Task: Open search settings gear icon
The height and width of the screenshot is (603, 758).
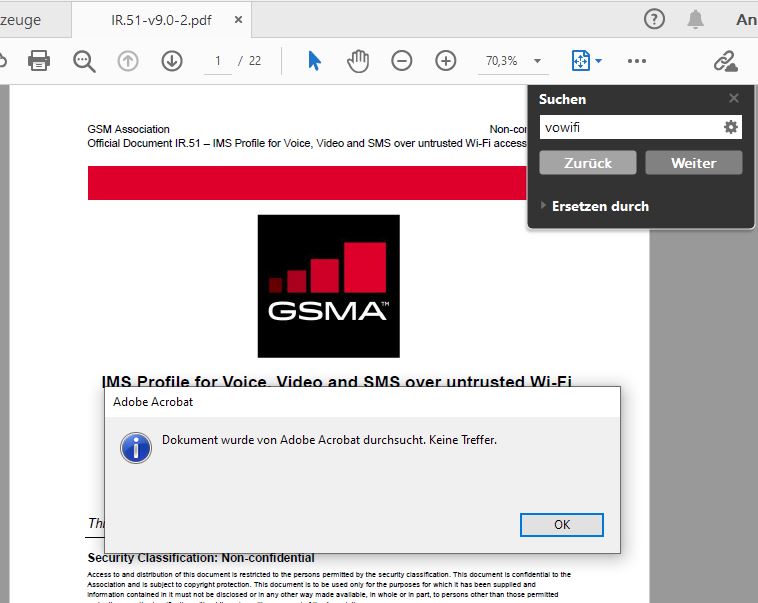Action: (730, 127)
